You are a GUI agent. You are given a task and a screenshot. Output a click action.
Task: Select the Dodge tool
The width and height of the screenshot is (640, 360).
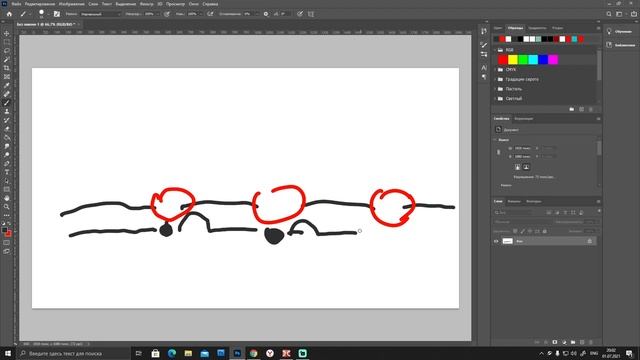coord(7,155)
